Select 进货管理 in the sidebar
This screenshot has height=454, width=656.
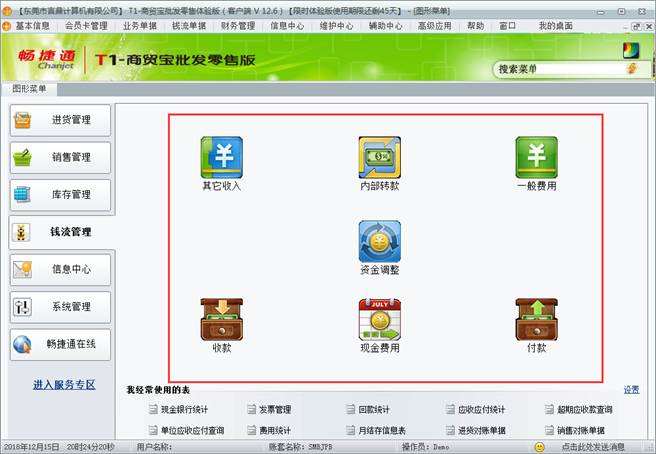61,120
